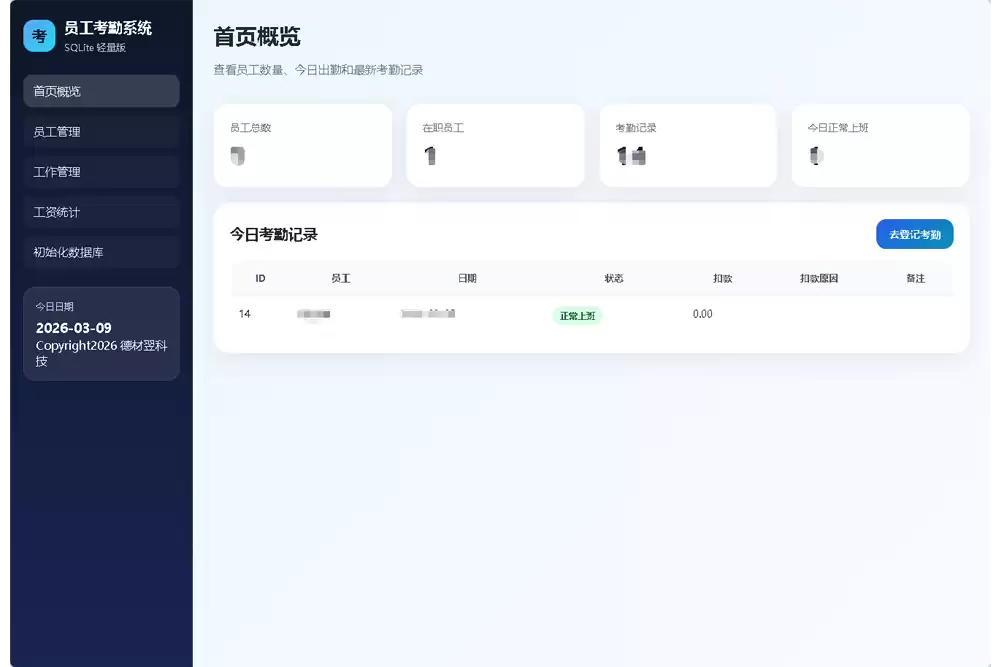The width and height of the screenshot is (1000, 667).
Task: Click the ID column header
Action: [260, 278]
